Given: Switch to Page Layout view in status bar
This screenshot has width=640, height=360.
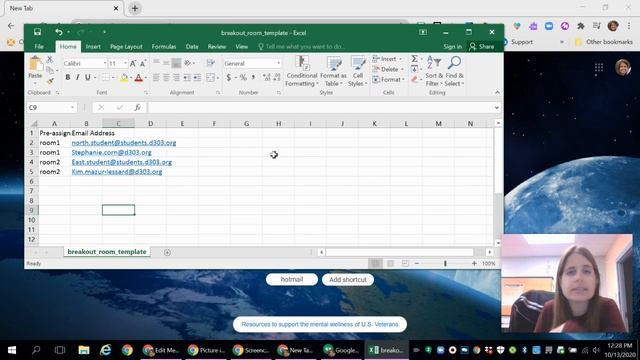Looking at the screenshot, I should click(390, 264).
